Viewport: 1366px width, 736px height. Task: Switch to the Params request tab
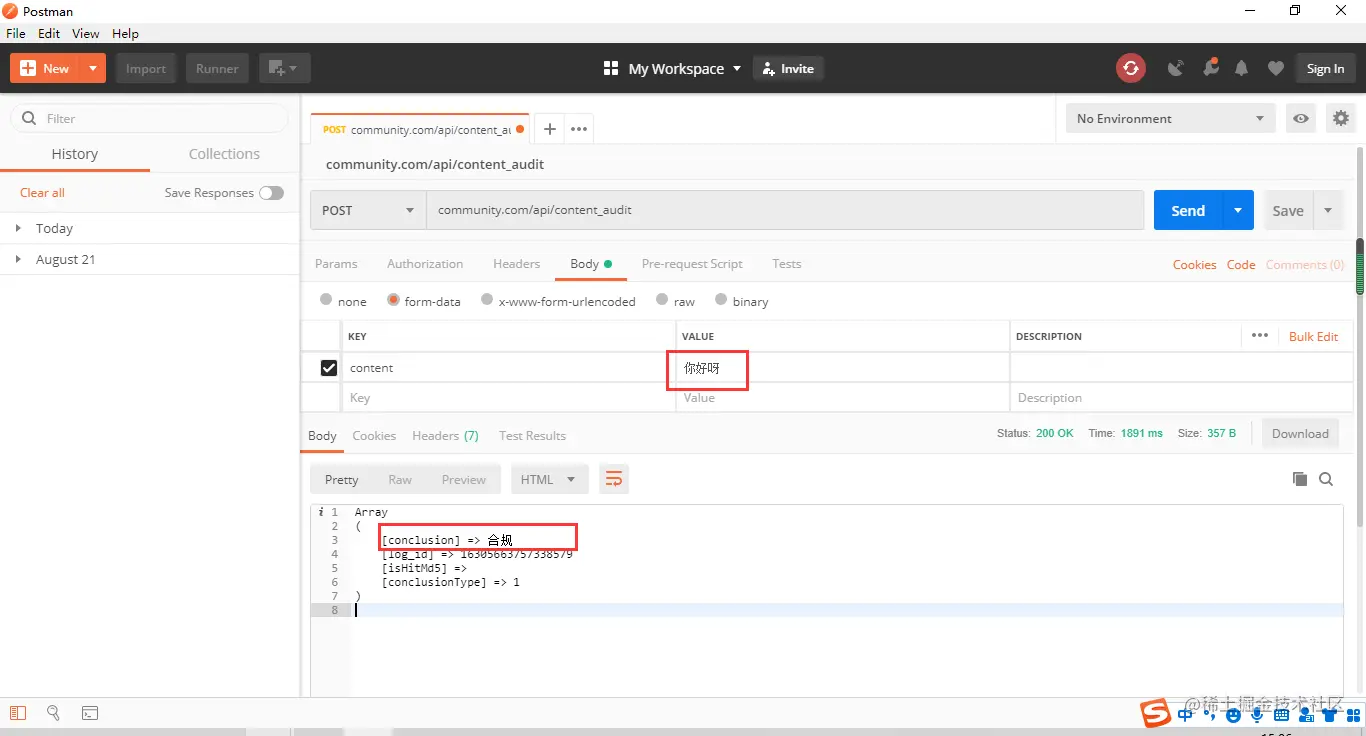(x=336, y=264)
